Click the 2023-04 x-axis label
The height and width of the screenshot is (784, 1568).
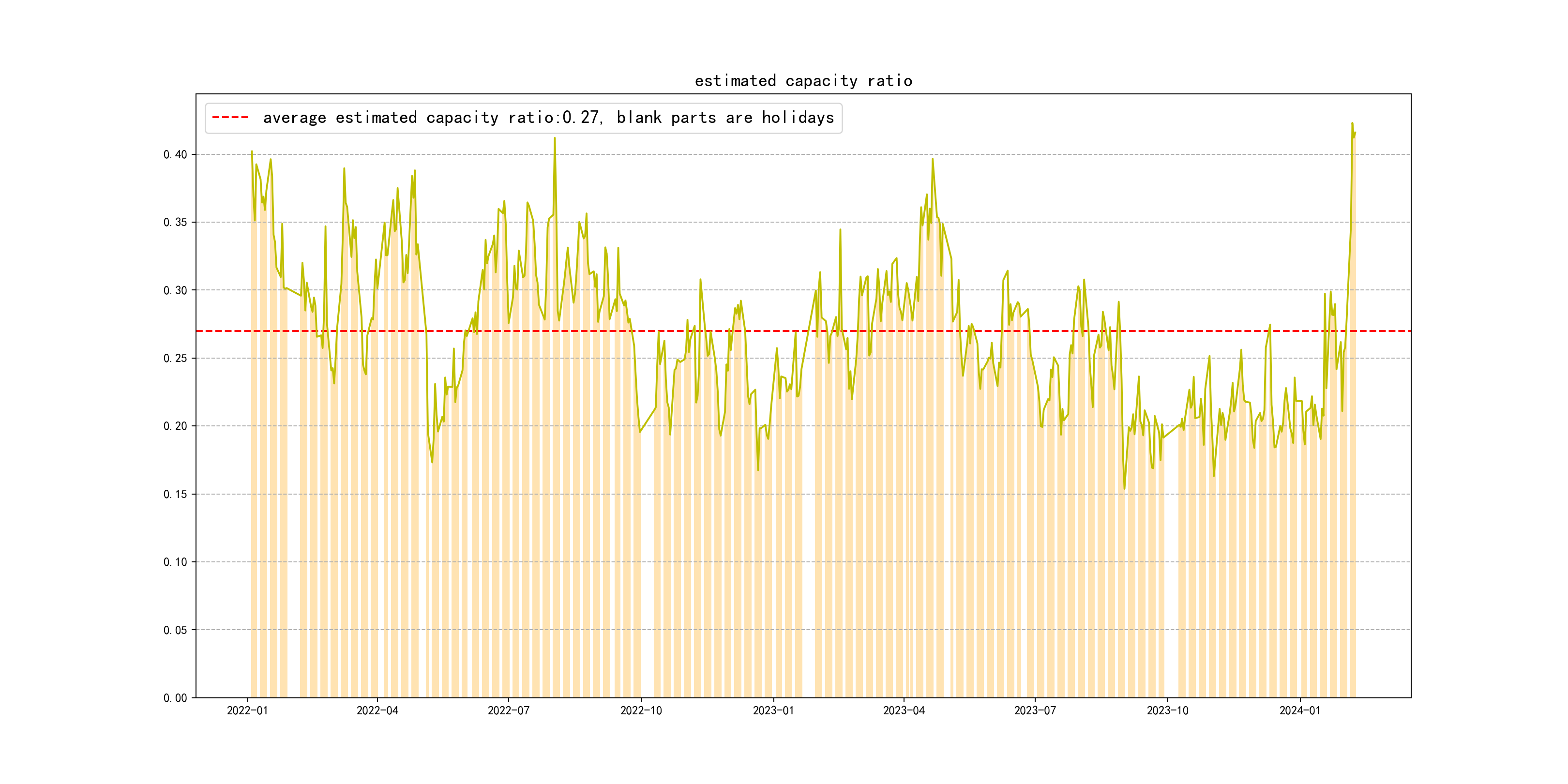pyautogui.click(x=904, y=710)
